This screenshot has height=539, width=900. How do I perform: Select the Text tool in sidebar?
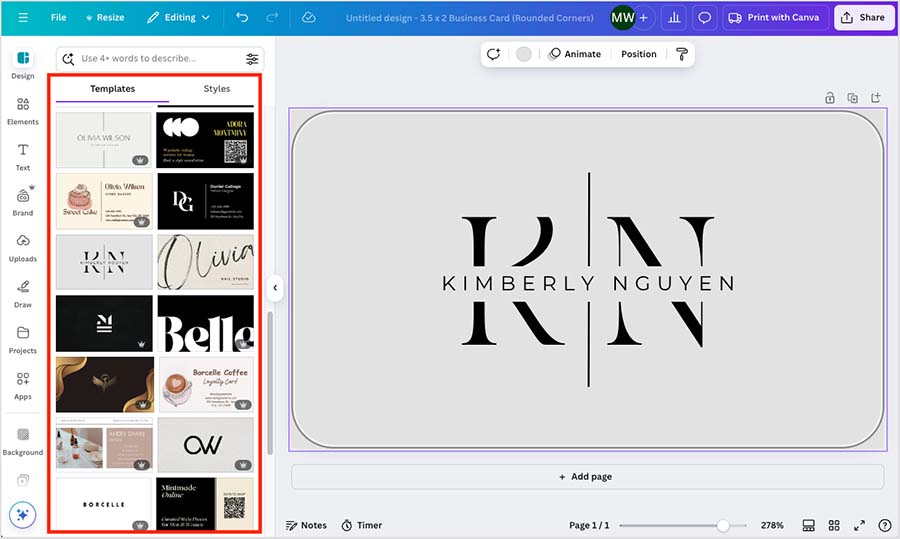point(23,157)
